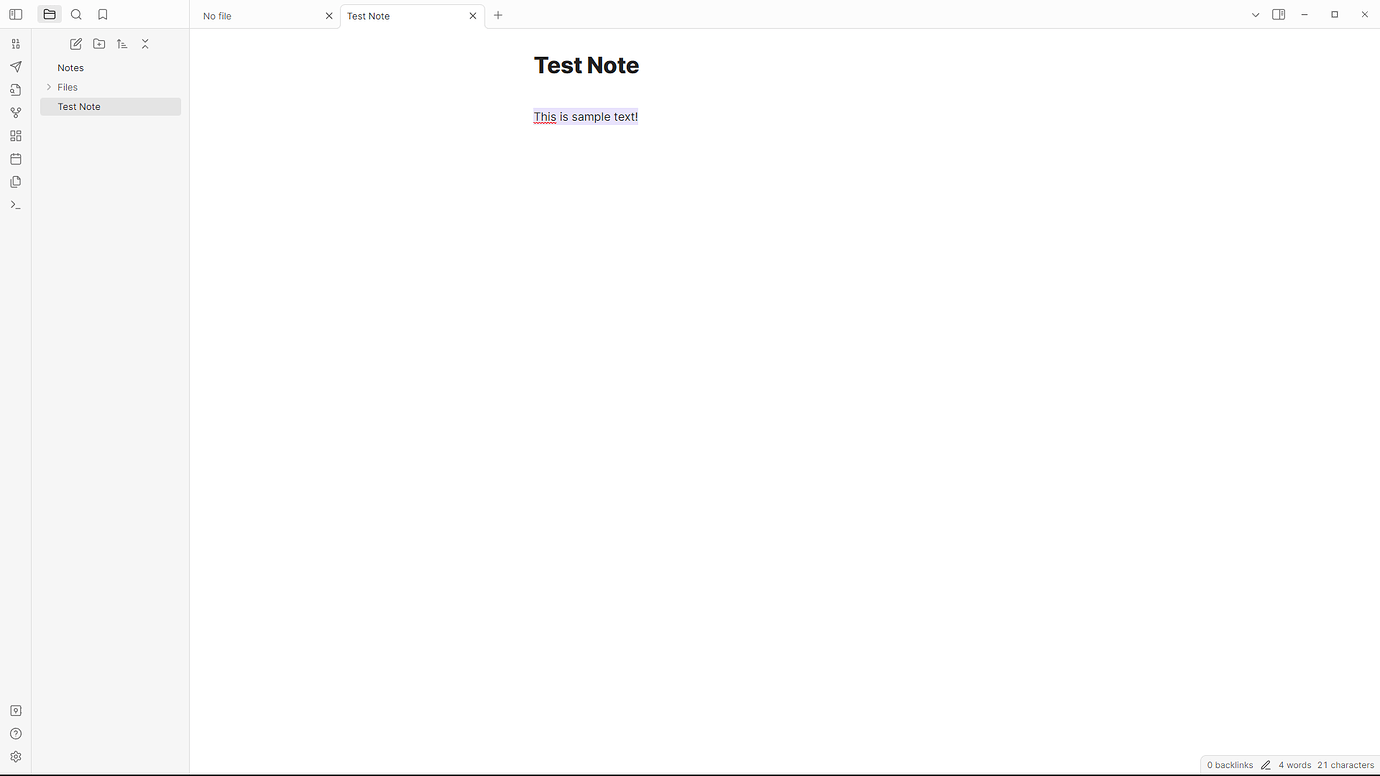Expand the Files folder chevron

pyautogui.click(x=48, y=87)
